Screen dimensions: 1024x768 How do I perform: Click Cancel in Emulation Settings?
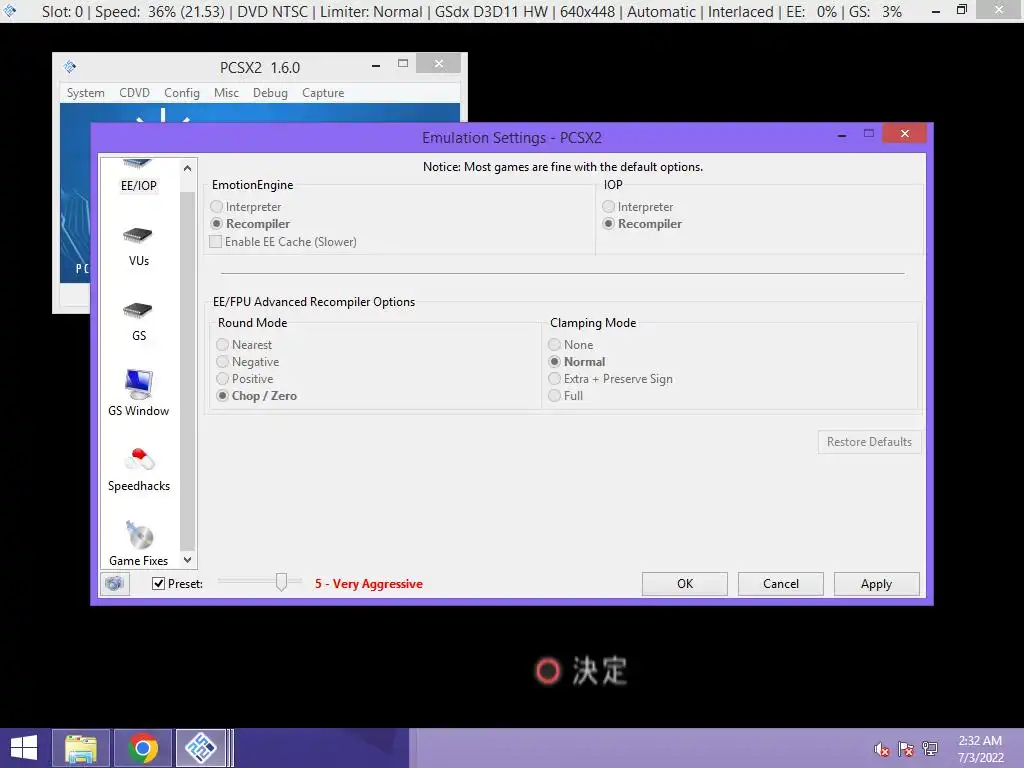pyautogui.click(x=780, y=584)
